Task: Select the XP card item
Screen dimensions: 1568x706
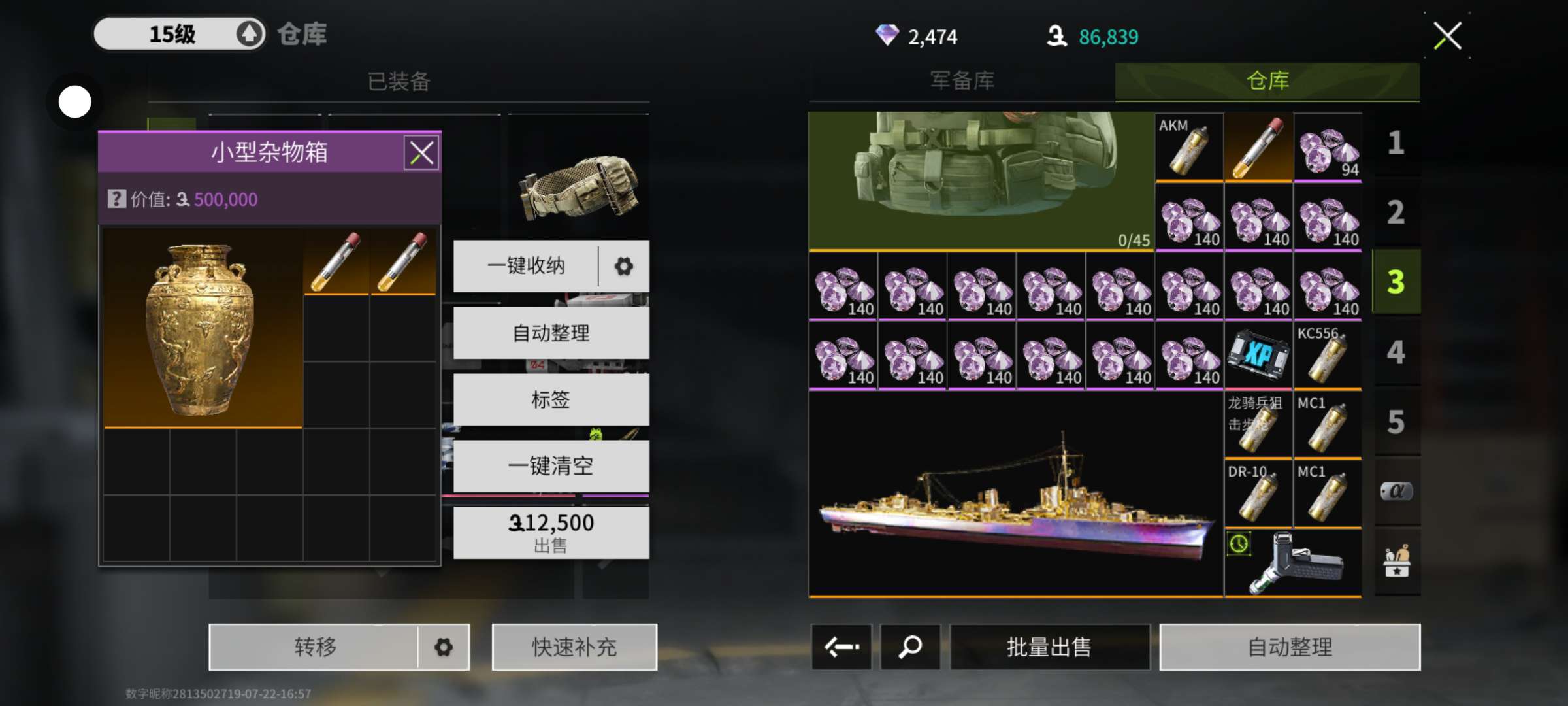Action: [1258, 356]
